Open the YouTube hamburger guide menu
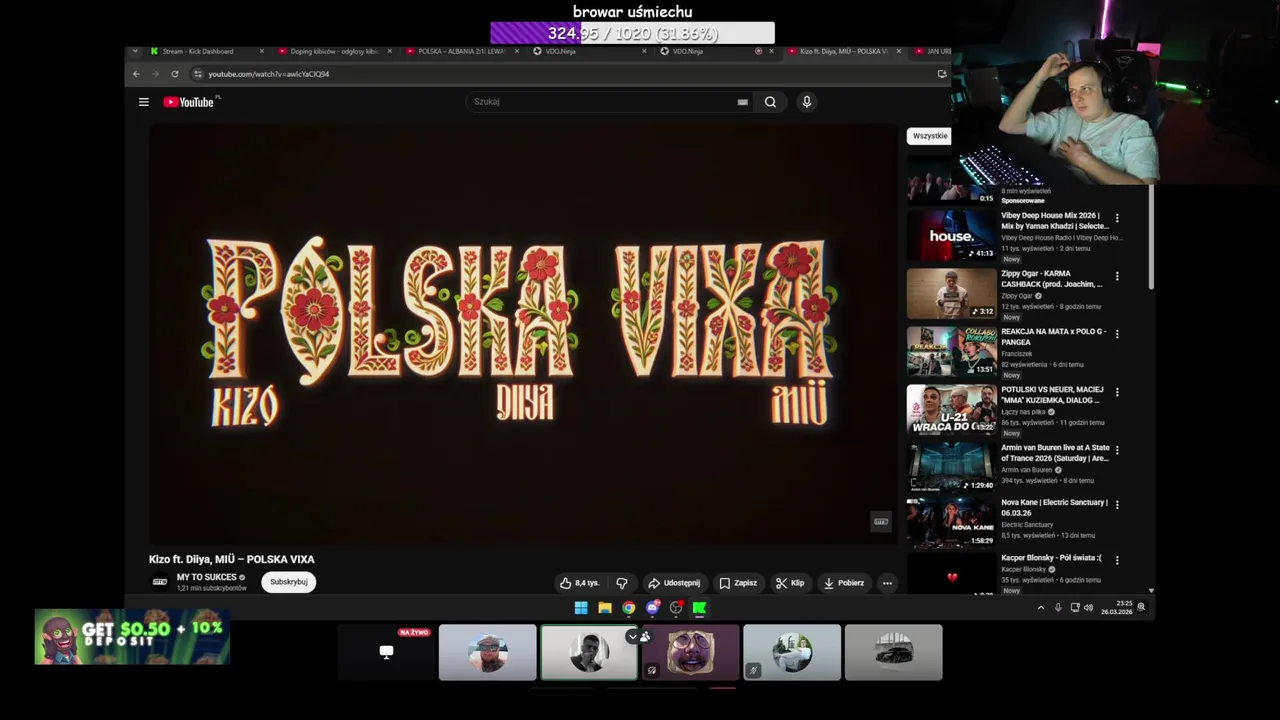Screen dimensions: 1280x720 point(144,102)
